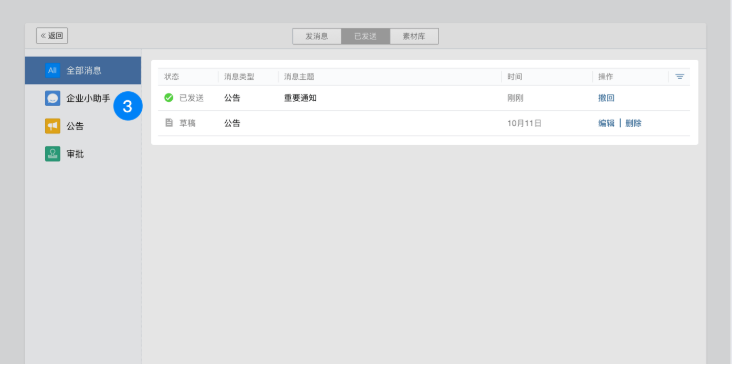The width and height of the screenshot is (733, 366).
Task: Open the 重要通知 message subject
Action: pos(300,98)
